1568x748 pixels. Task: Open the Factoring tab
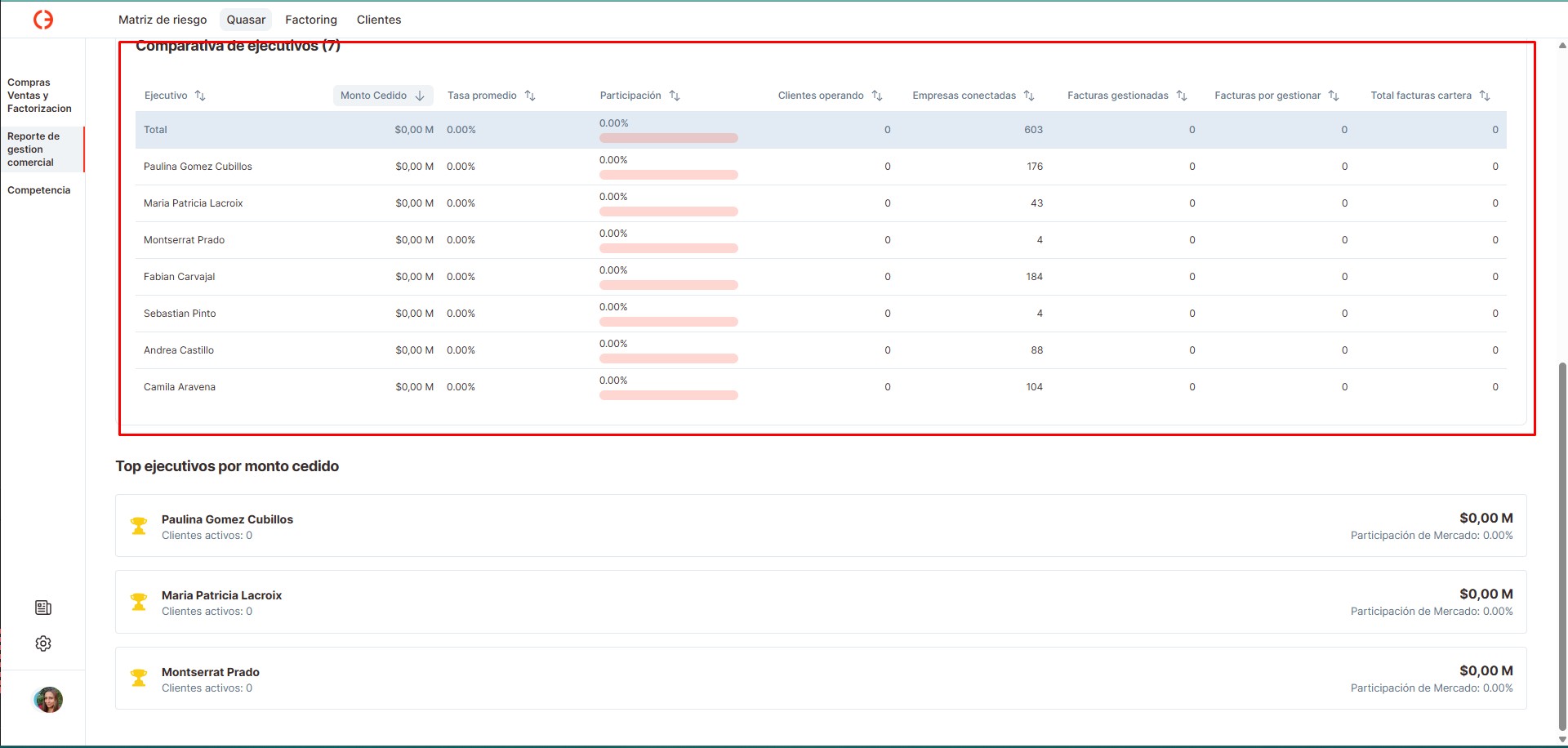coord(310,20)
